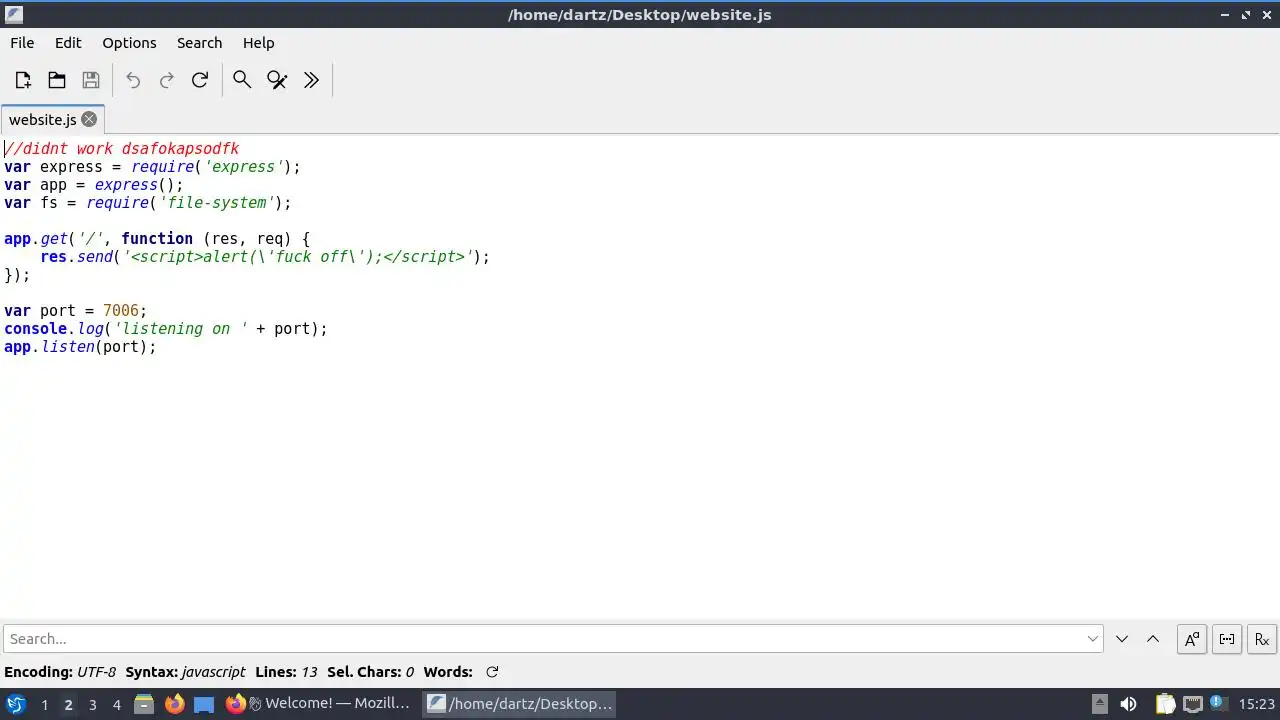The image size is (1280, 720).
Task: Switch to workspace 1
Action: [44, 705]
